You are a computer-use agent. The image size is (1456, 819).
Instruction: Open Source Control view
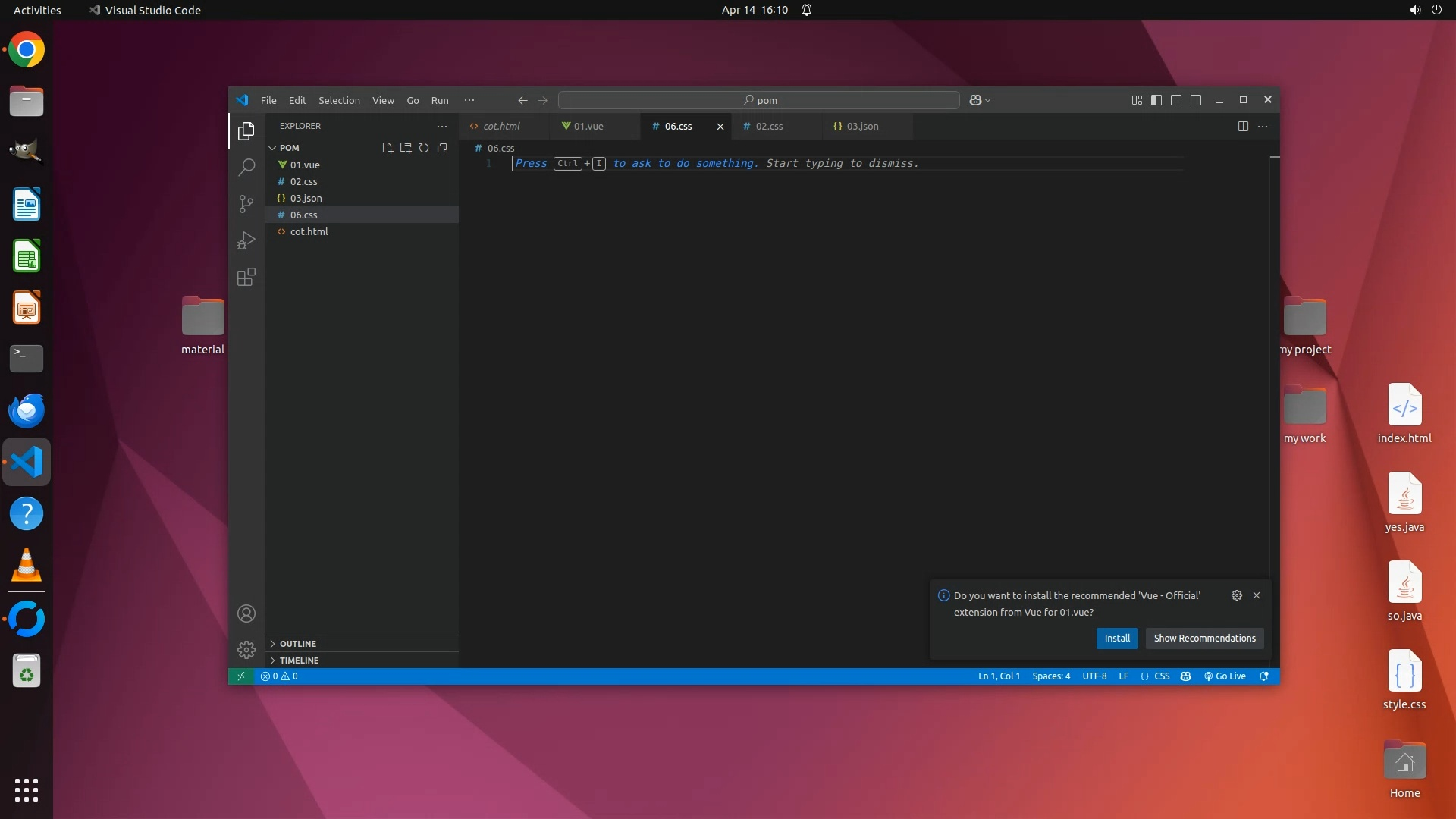[246, 203]
